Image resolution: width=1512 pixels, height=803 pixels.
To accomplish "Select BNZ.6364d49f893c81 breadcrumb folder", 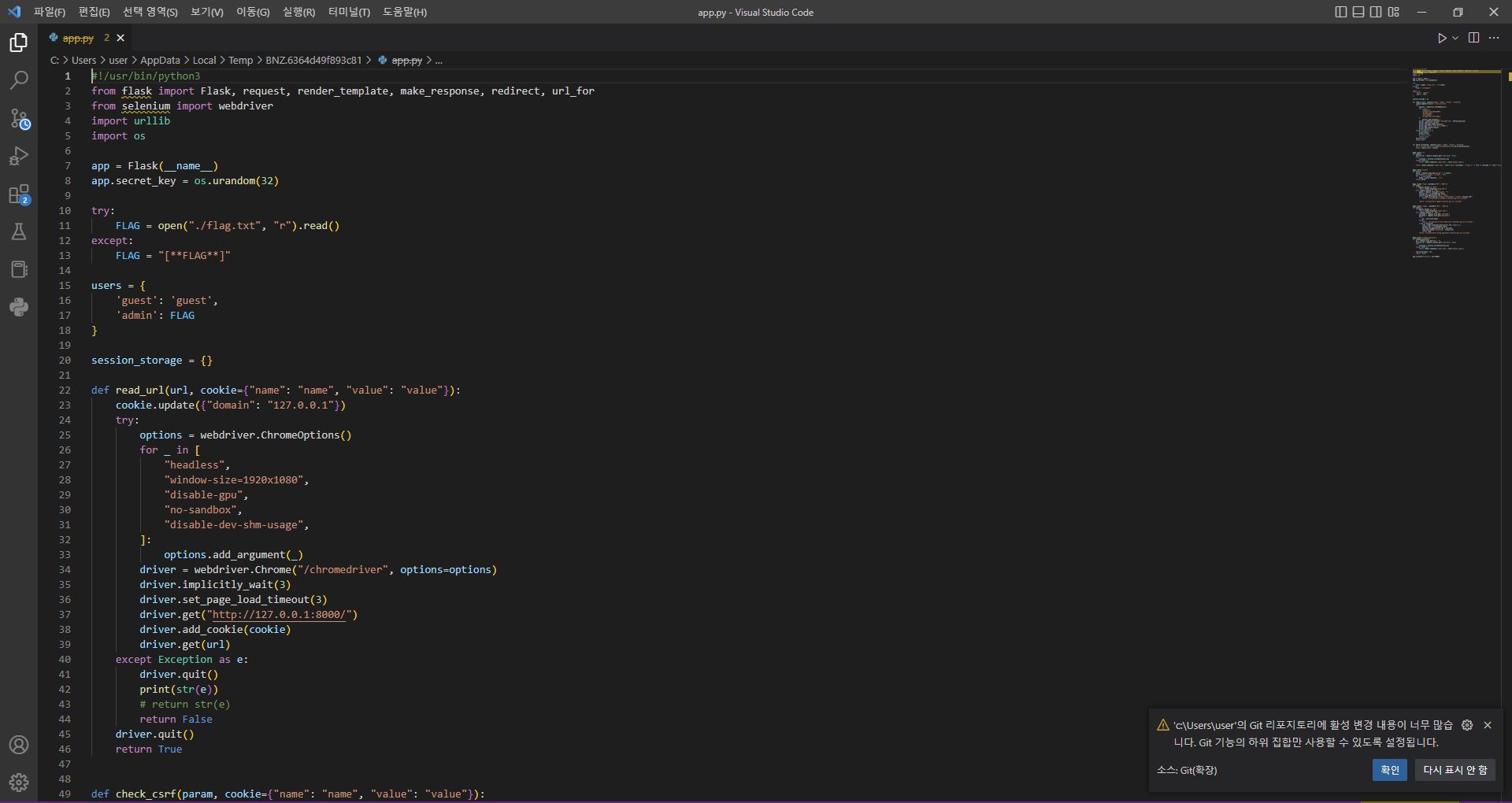I will click(313, 60).
